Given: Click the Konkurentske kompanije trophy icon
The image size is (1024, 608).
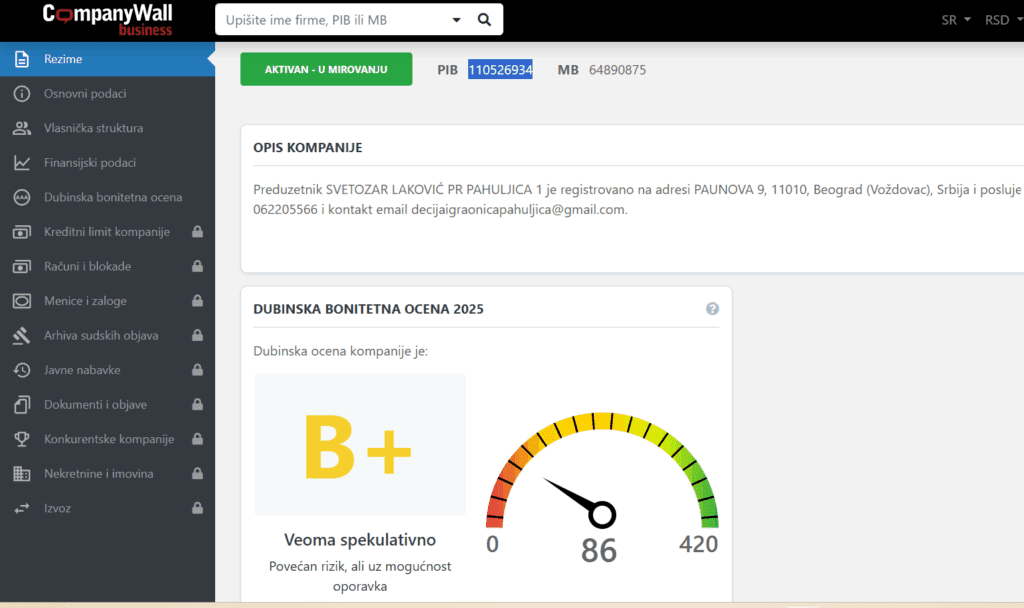Looking at the screenshot, I should (21, 439).
